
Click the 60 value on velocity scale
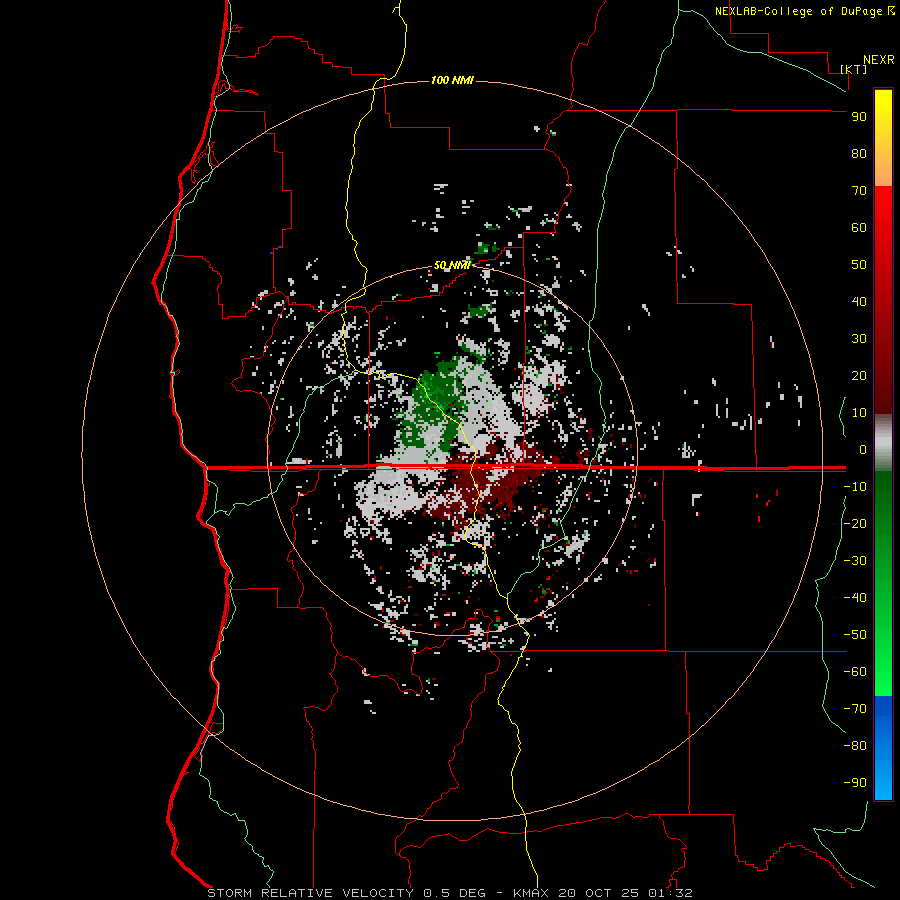(x=859, y=227)
